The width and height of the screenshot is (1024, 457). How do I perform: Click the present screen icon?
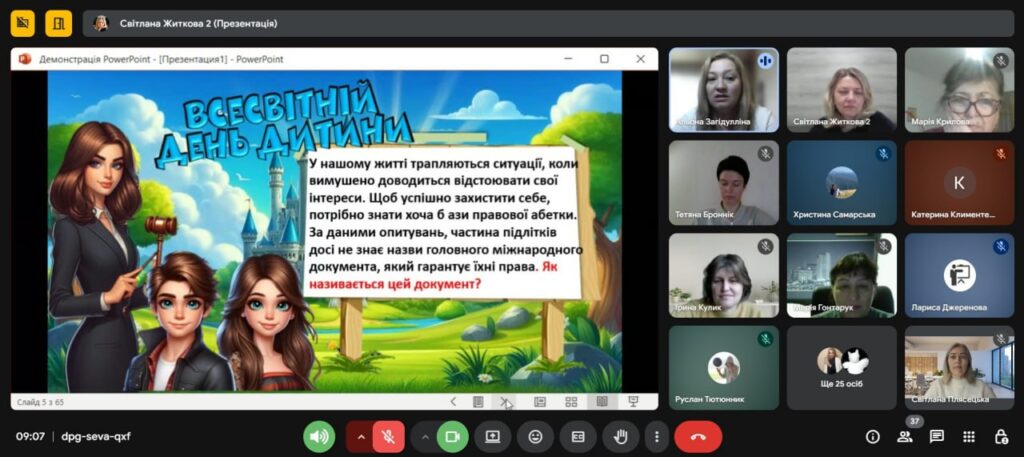coord(492,436)
